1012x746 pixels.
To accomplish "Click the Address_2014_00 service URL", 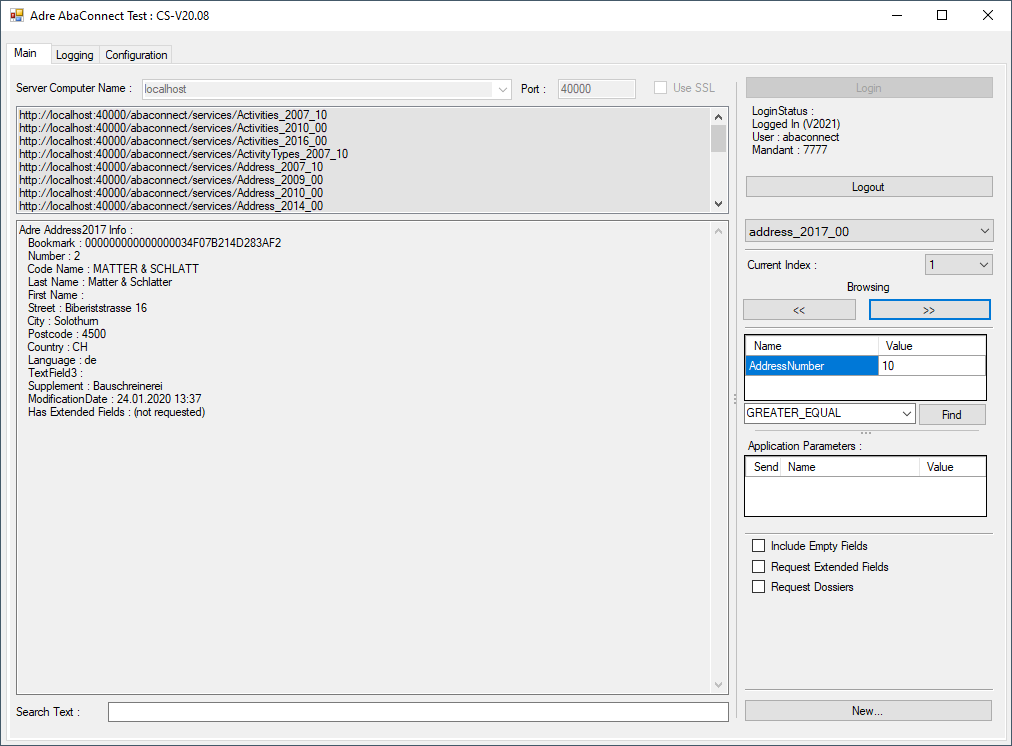I will (171, 206).
